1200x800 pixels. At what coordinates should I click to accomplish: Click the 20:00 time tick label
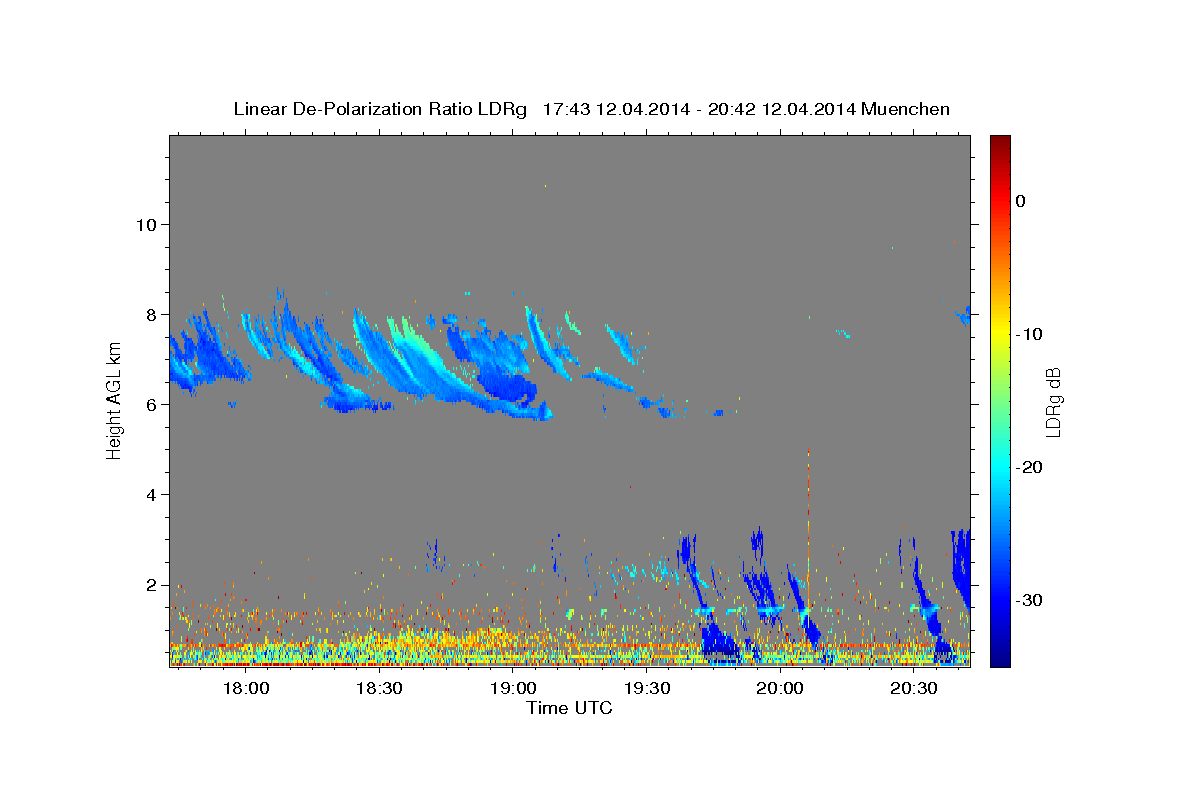coord(780,689)
